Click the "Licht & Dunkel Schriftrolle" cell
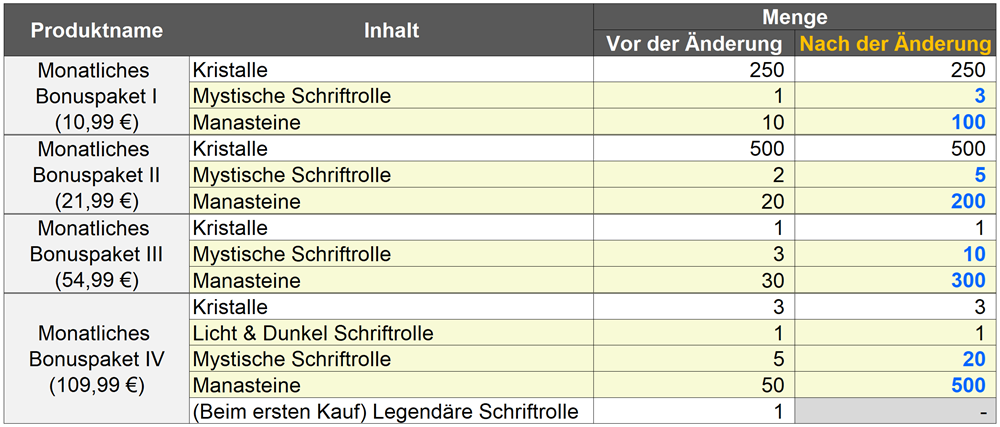Screen dimensions: 1000x427 (x=313, y=333)
